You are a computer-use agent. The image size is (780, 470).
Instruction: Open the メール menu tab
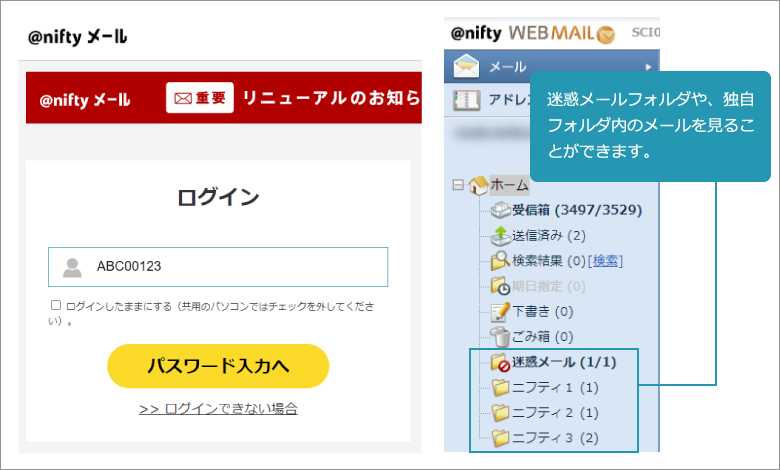(x=552, y=66)
